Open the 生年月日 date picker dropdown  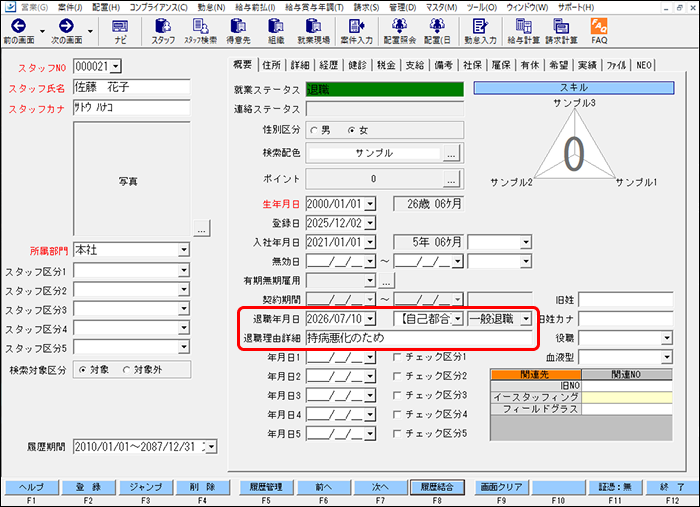pos(370,204)
